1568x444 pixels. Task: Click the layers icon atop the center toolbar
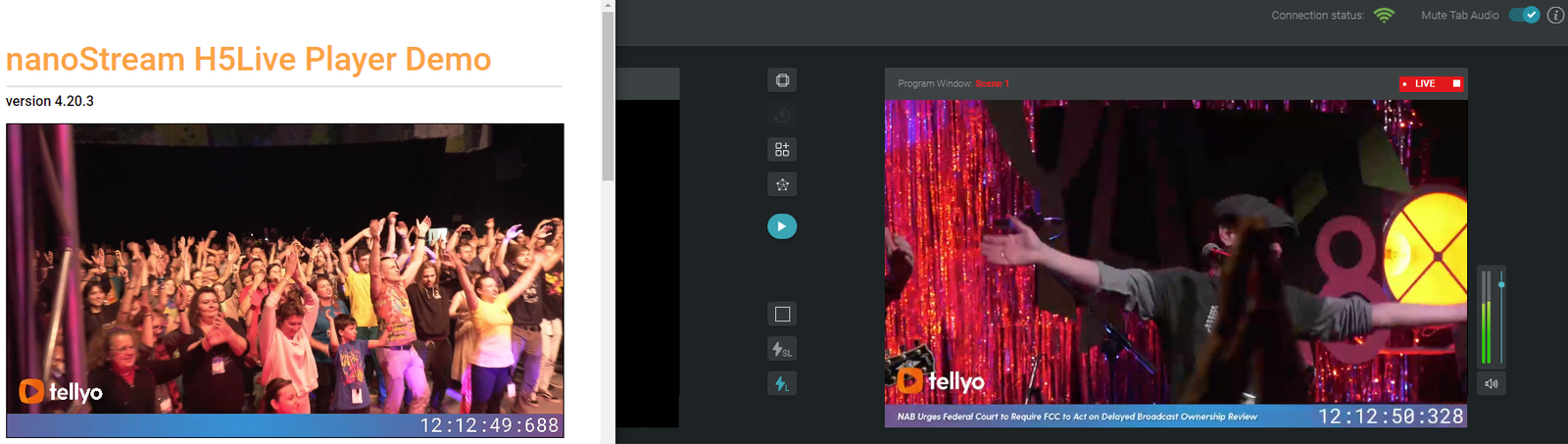782,80
